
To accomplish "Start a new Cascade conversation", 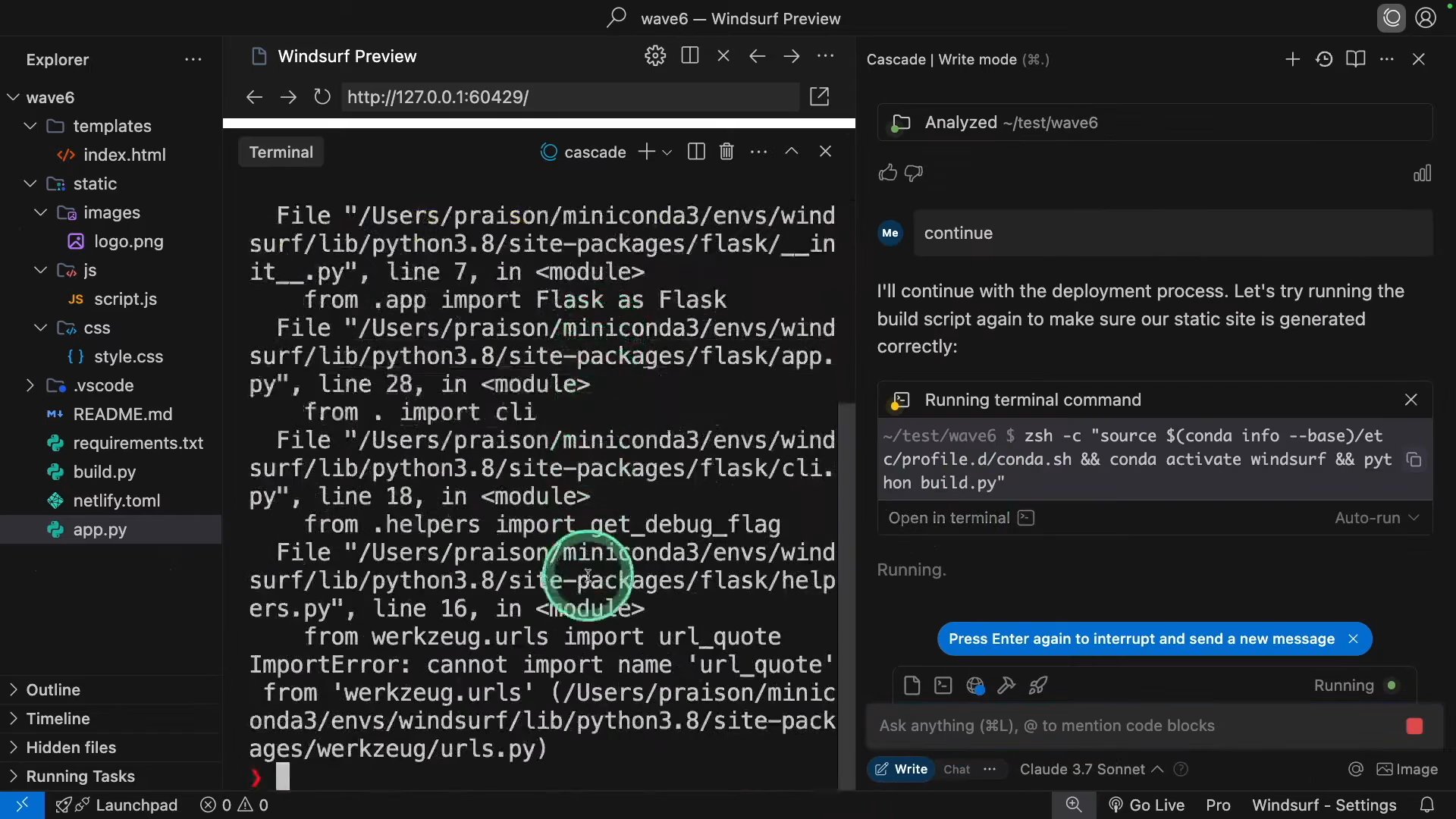I will pos(1292,59).
